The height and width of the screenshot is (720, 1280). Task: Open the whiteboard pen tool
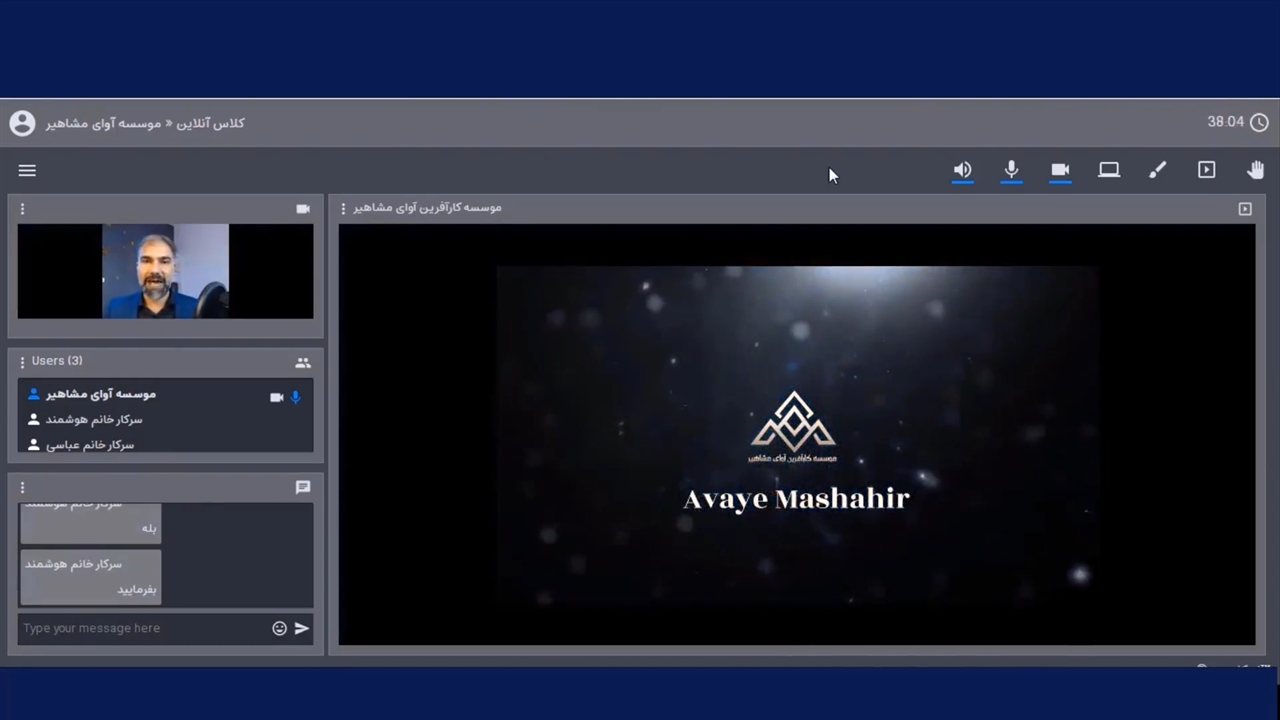click(1157, 170)
